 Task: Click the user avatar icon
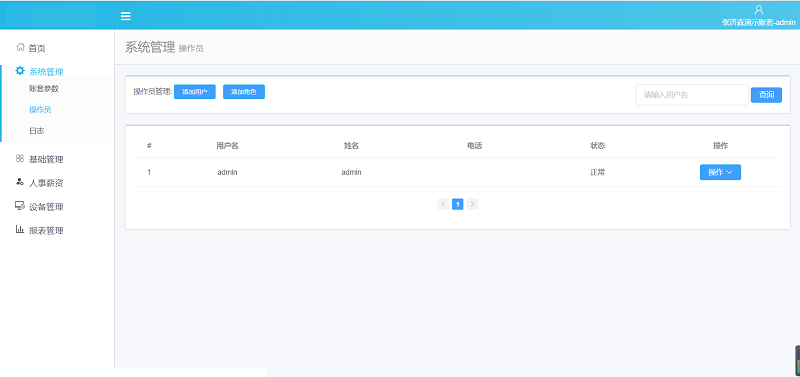pyautogui.click(x=759, y=10)
